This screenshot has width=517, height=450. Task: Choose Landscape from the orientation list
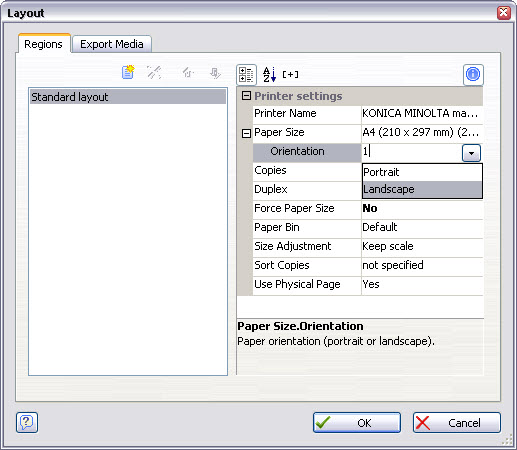pyautogui.click(x=422, y=189)
